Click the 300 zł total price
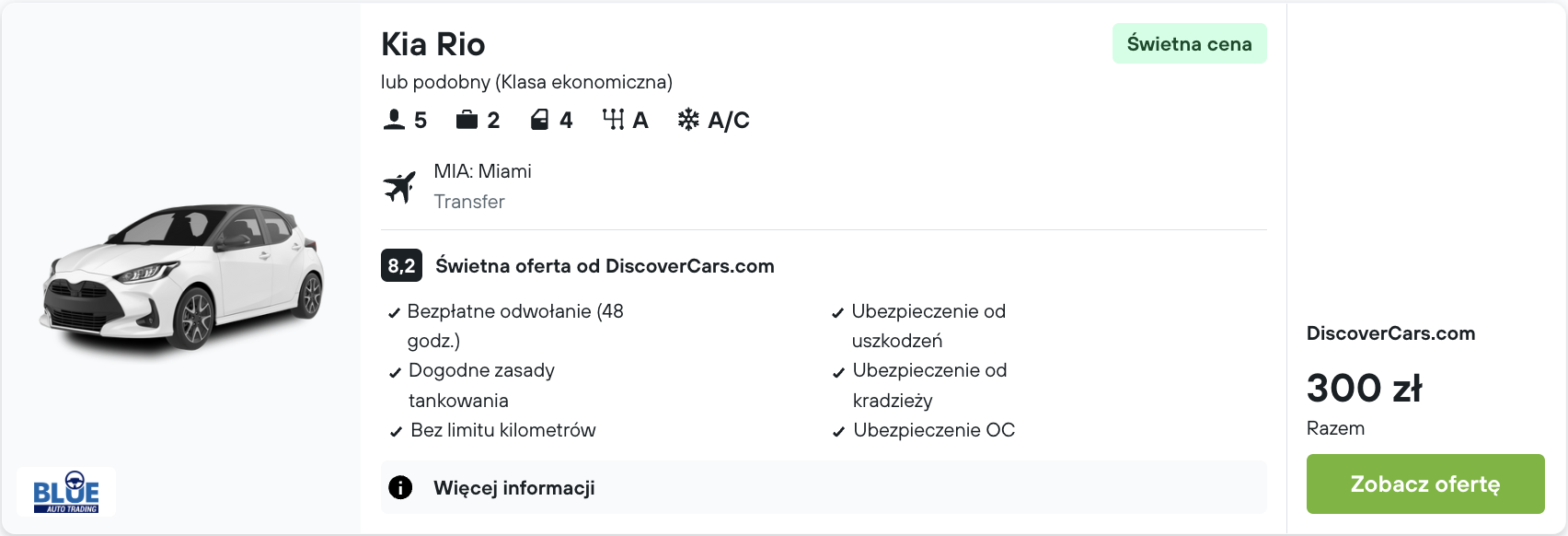1568x536 pixels. click(x=1364, y=389)
